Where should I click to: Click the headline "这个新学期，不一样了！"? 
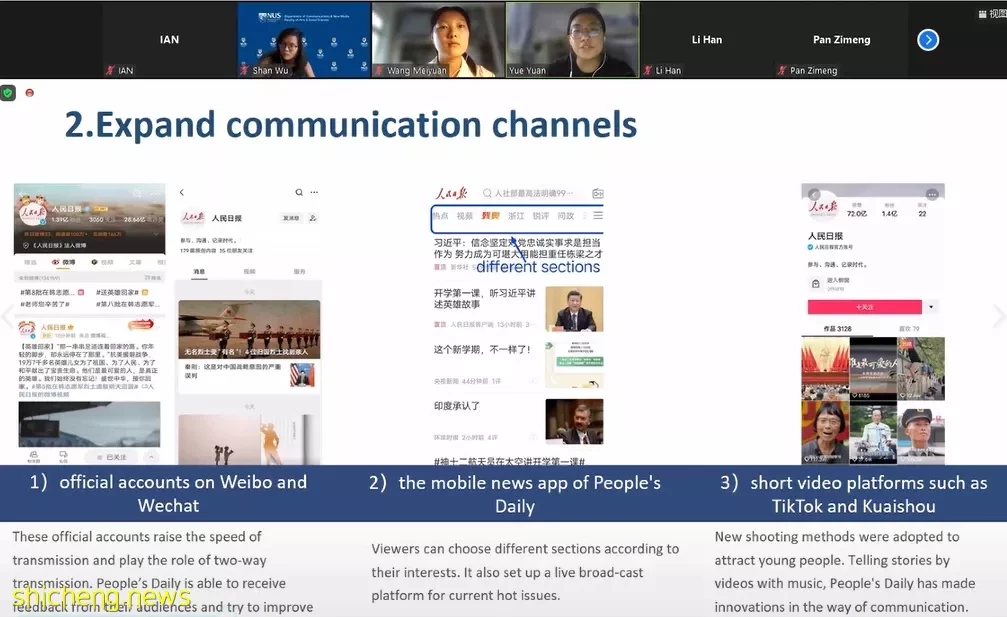[482, 350]
